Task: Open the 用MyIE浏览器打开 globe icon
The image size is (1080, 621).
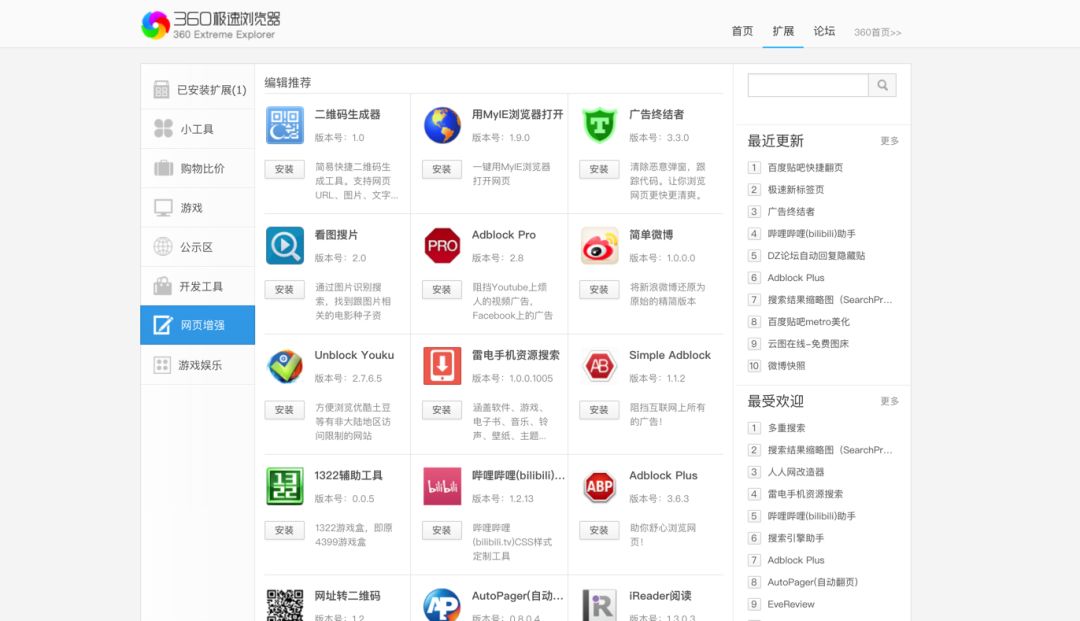Action: (x=442, y=125)
